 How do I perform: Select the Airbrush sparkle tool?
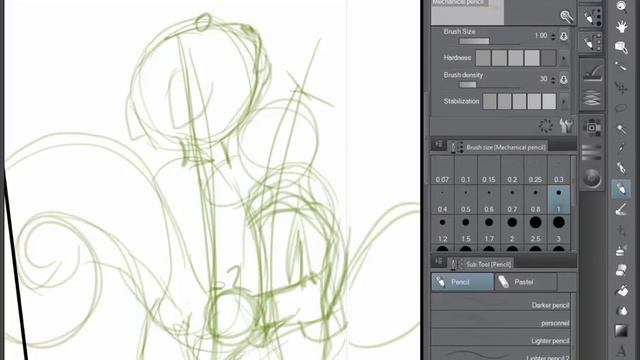pos(621,230)
